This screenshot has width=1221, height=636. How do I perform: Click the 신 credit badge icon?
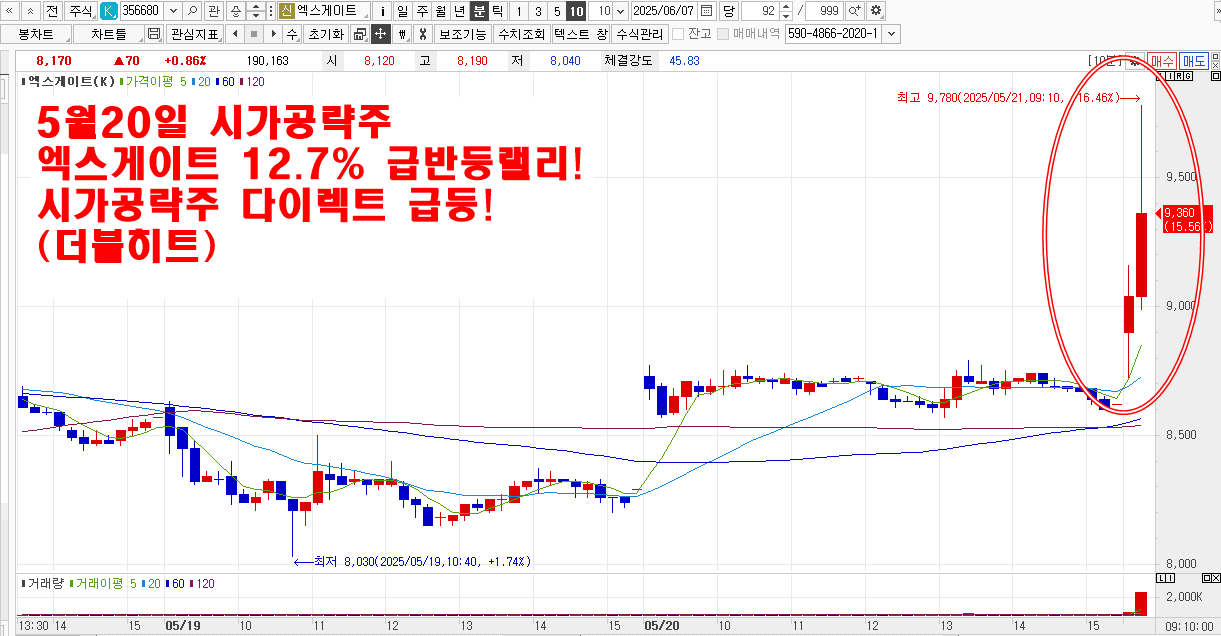pos(287,11)
